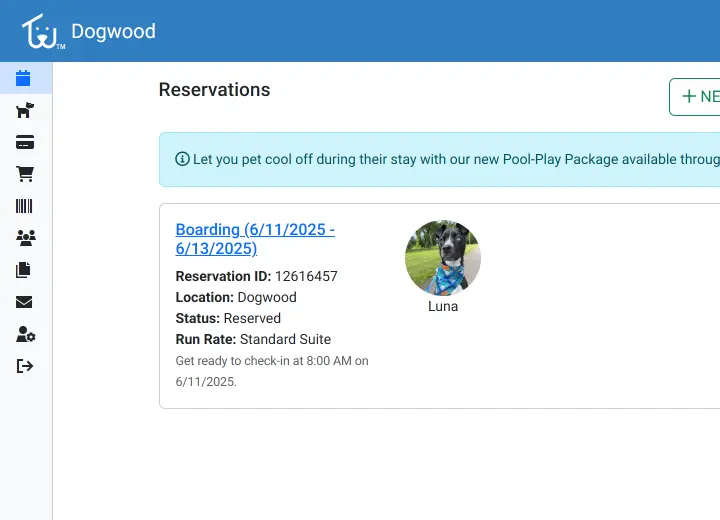
Task: Click the dog face logo in header
Action: pos(42,32)
